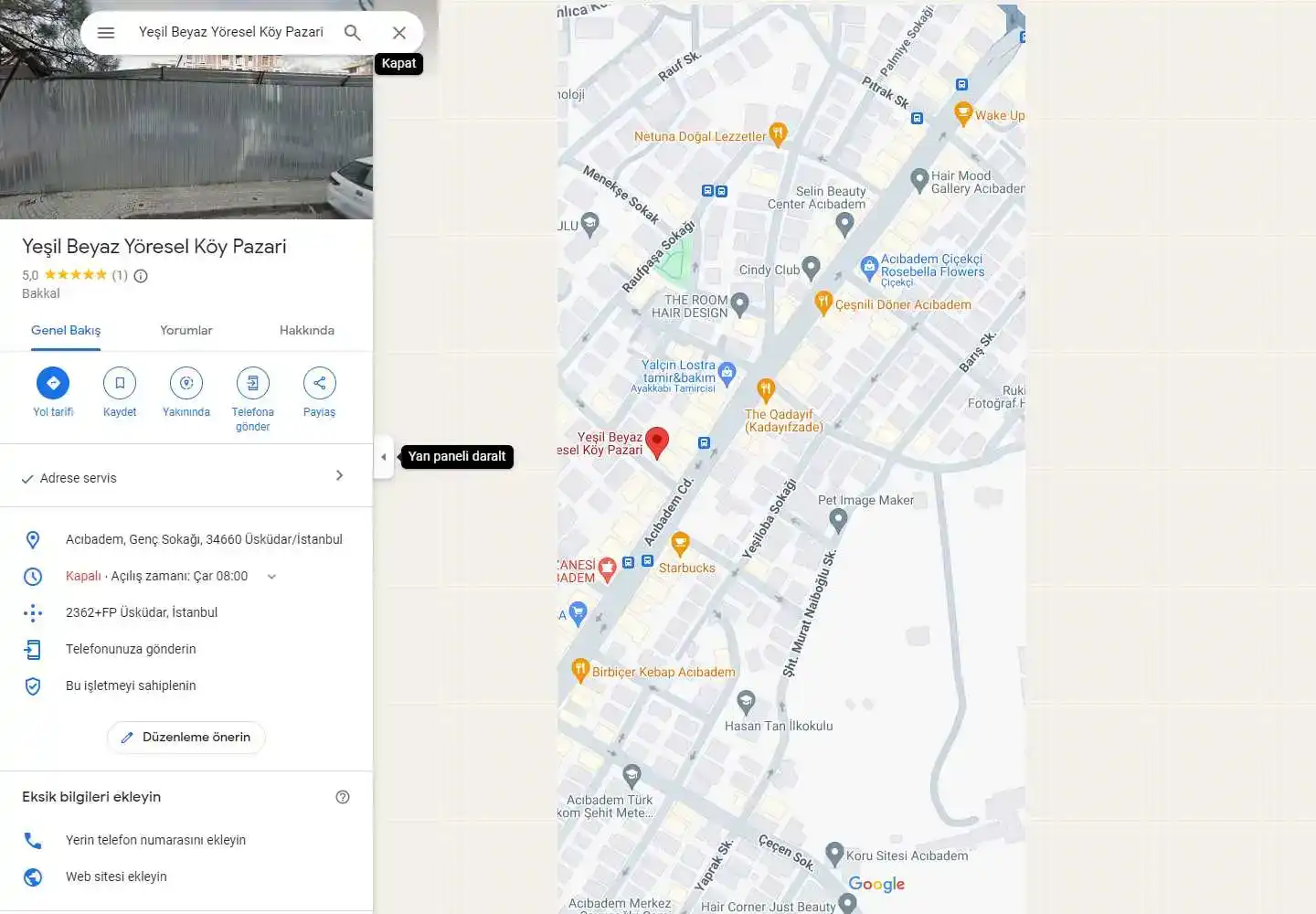Copy plus code 2362+FP Üsküdar

tap(142, 612)
